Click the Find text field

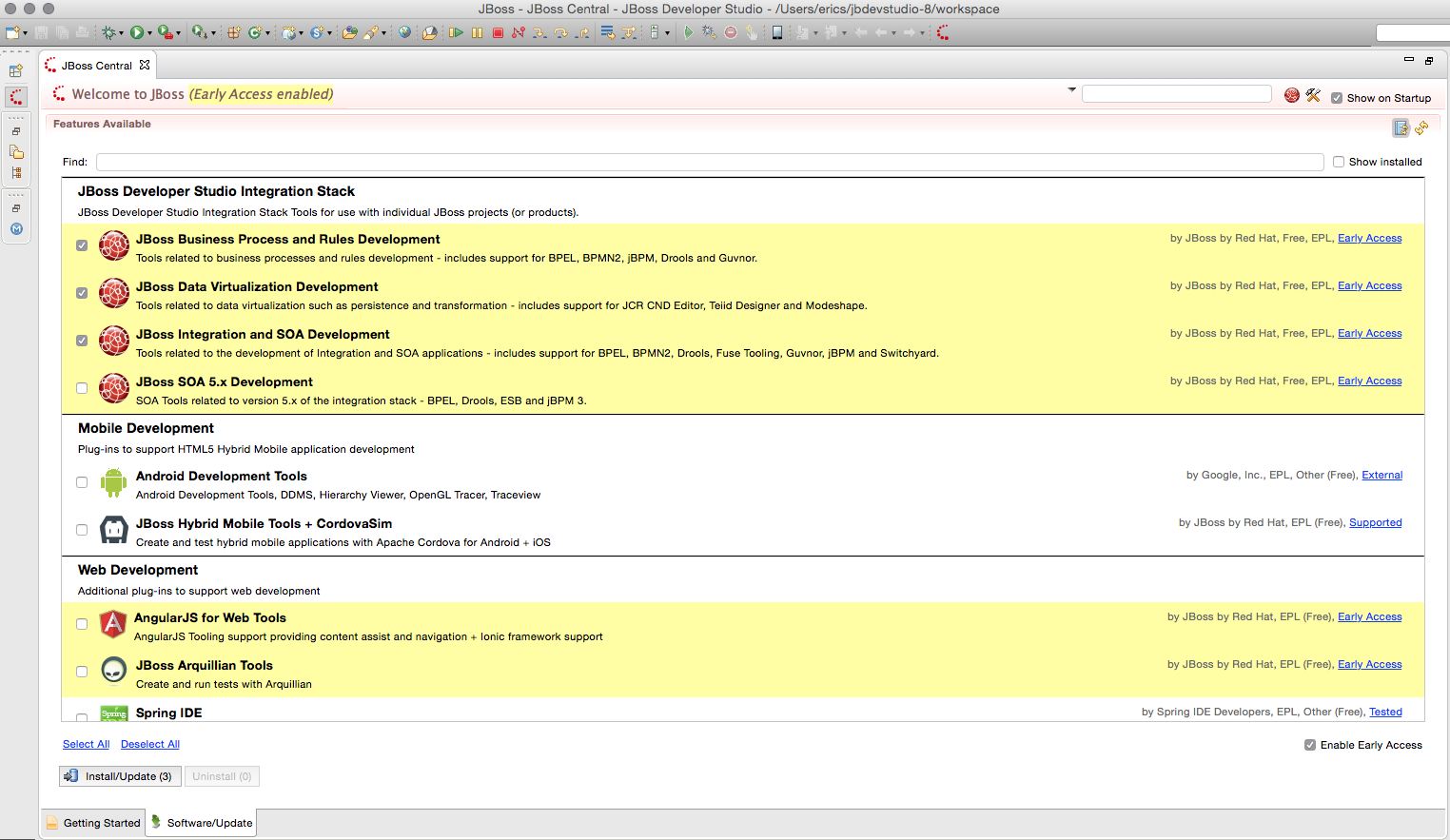(710, 162)
